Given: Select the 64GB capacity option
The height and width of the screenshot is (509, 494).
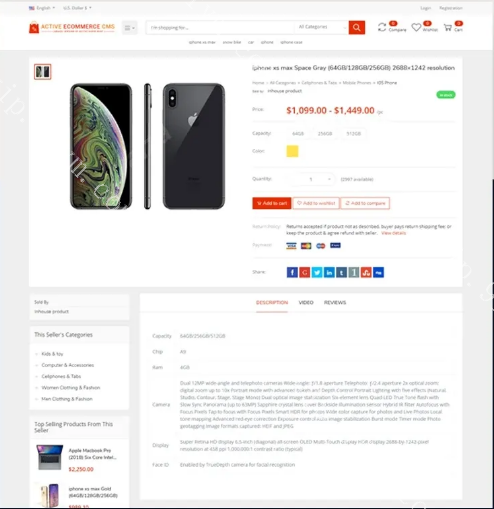Looking at the screenshot, I should coord(298,133).
